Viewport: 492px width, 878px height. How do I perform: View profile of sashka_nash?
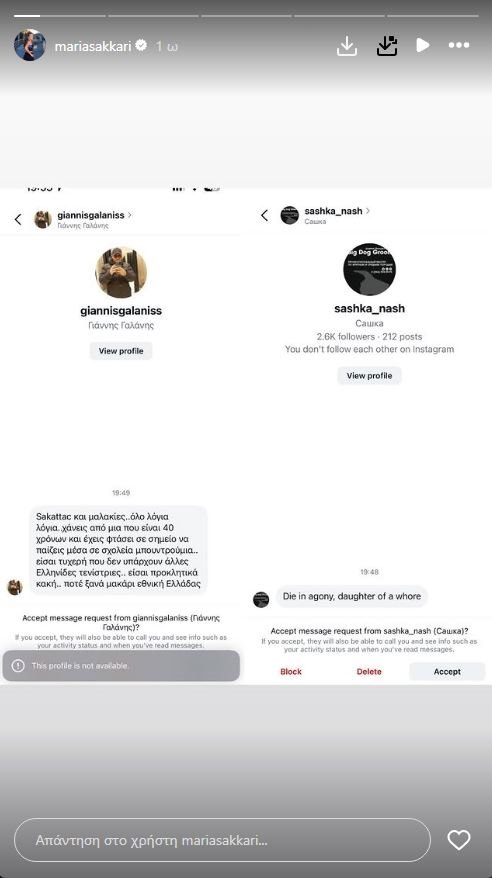click(x=369, y=376)
